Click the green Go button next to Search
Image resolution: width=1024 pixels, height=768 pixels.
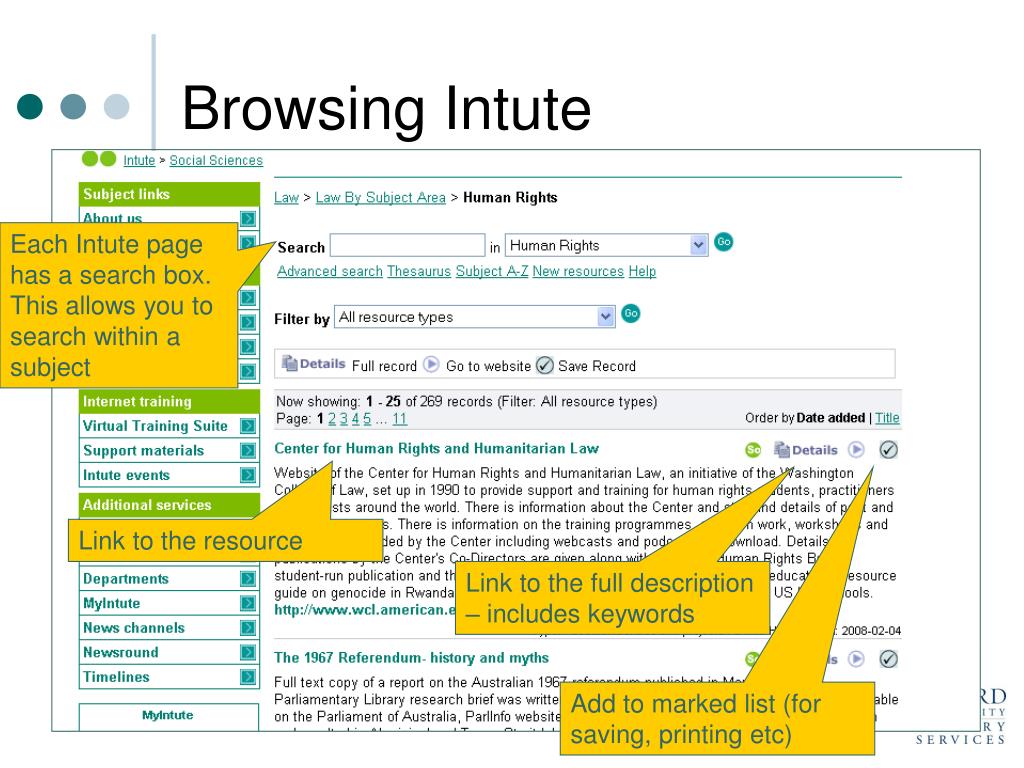pos(724,242)
